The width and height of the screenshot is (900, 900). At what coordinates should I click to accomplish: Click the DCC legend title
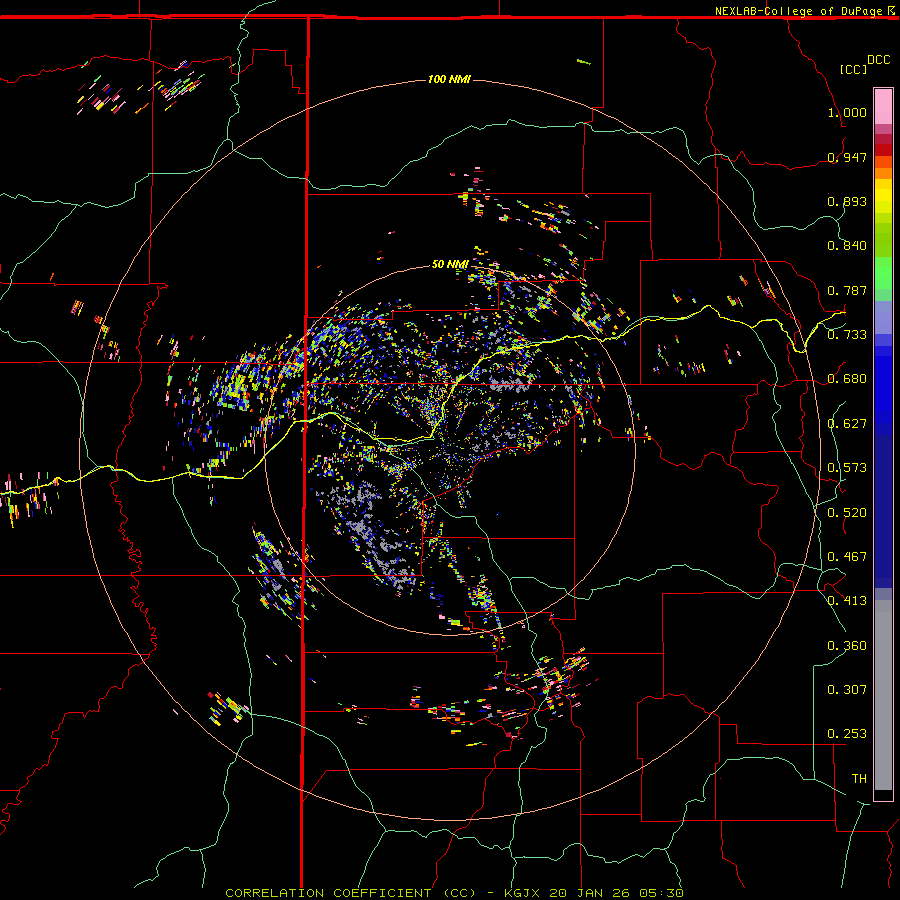coord(879,60)
